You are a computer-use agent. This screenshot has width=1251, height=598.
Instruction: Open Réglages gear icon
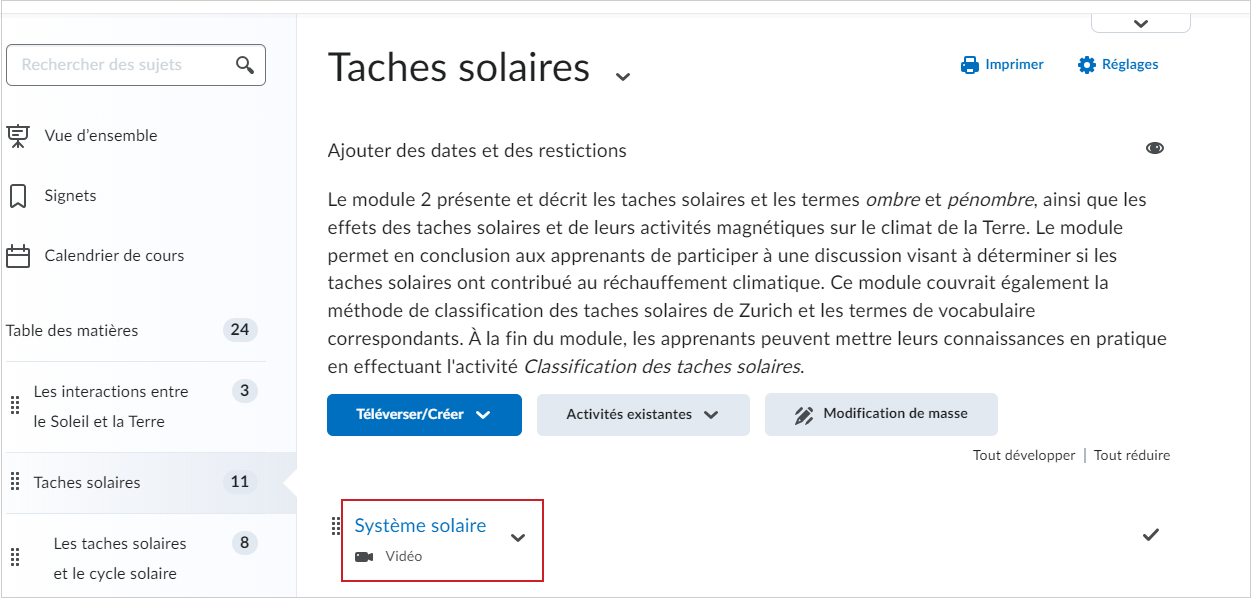click(1087, 65)
